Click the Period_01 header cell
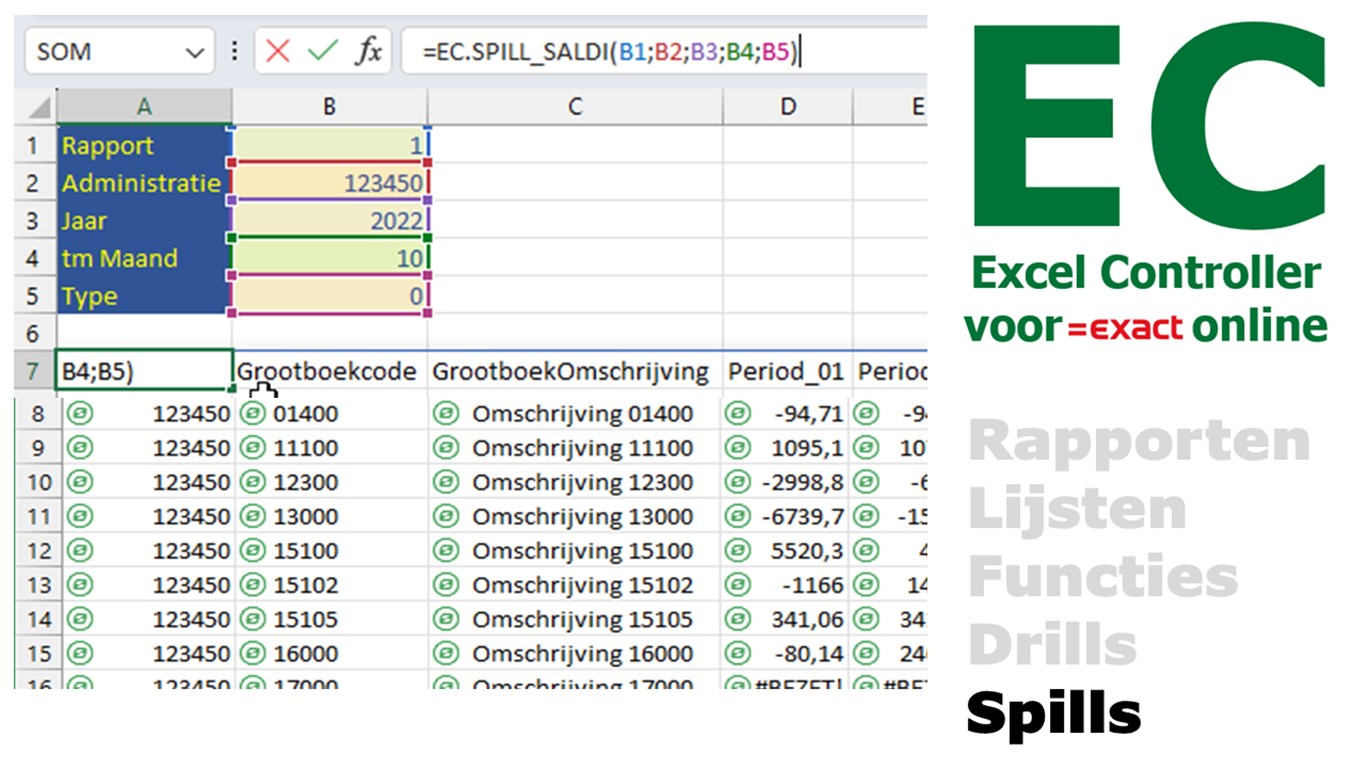 787,372
